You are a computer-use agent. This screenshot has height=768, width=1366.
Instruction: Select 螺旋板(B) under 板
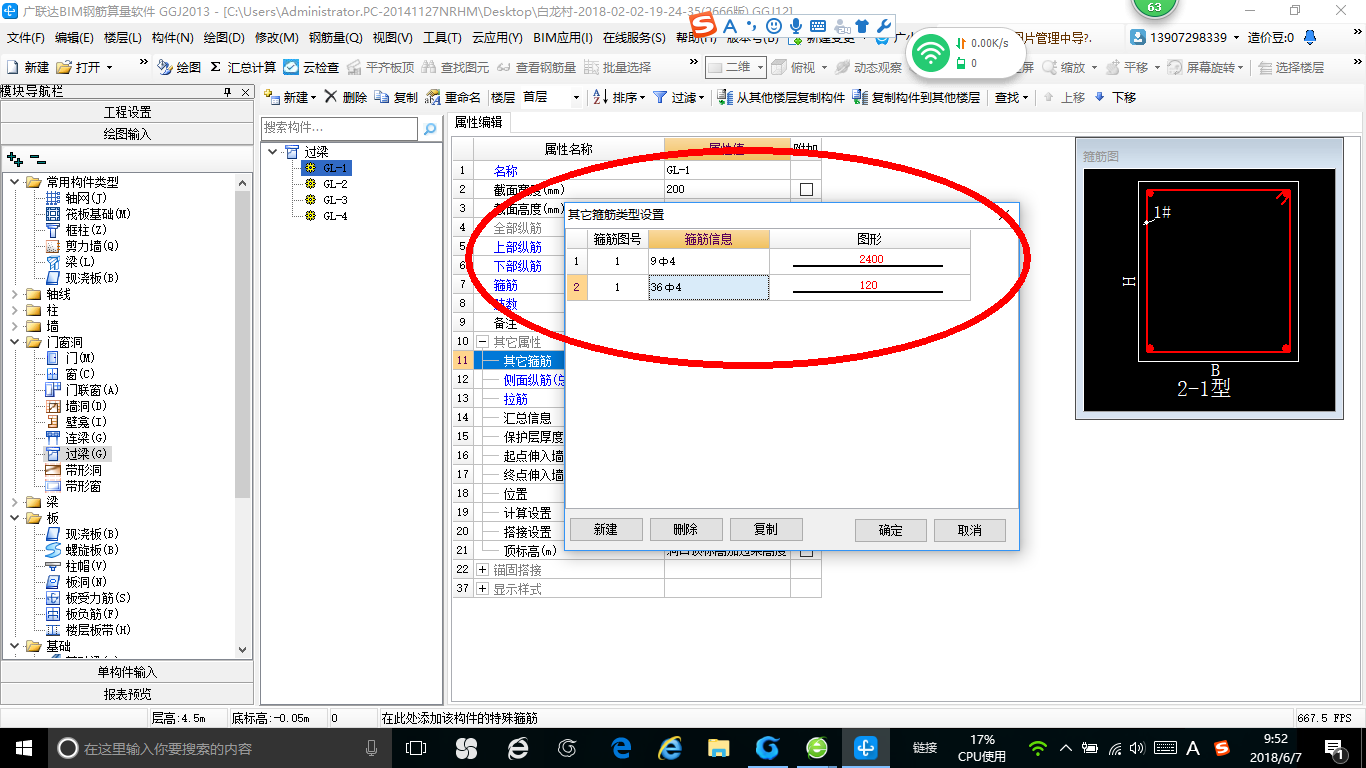[83, 550]
